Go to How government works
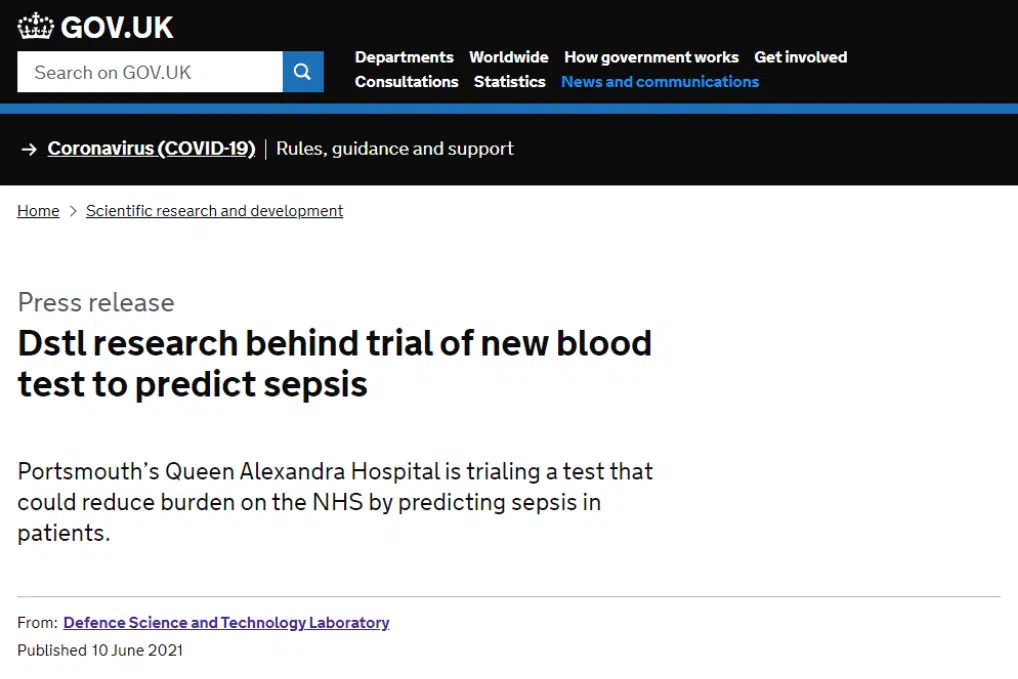 [x=651, y=57]
